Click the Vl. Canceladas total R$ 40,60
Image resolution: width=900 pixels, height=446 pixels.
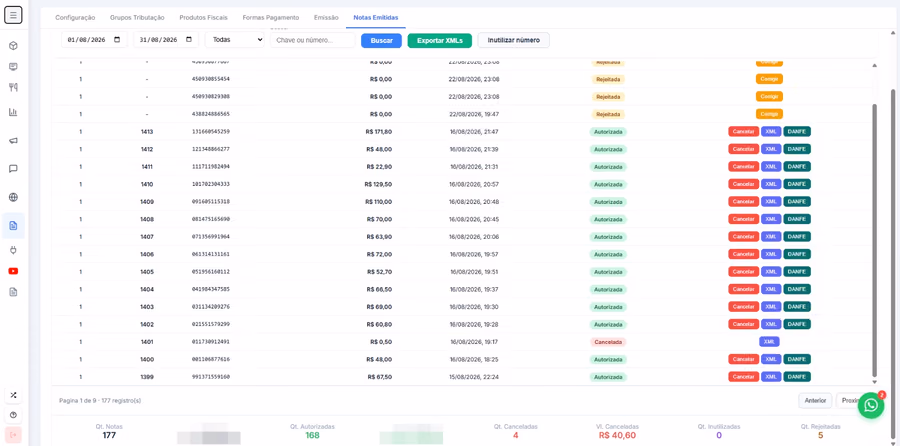pyautogui.click(x=617, y=435)
